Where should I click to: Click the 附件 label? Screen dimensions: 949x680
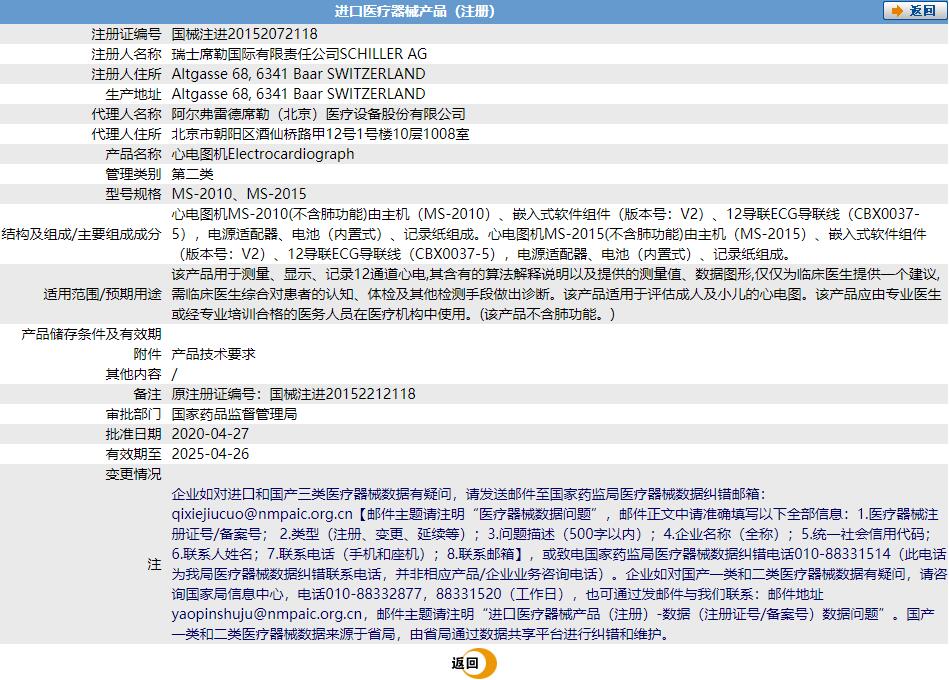(148, 354)
